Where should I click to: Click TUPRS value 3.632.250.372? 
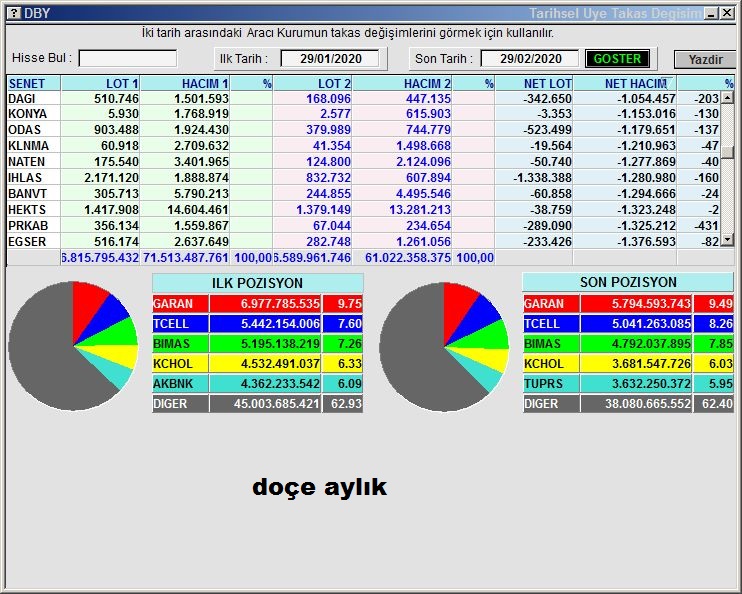651,384
